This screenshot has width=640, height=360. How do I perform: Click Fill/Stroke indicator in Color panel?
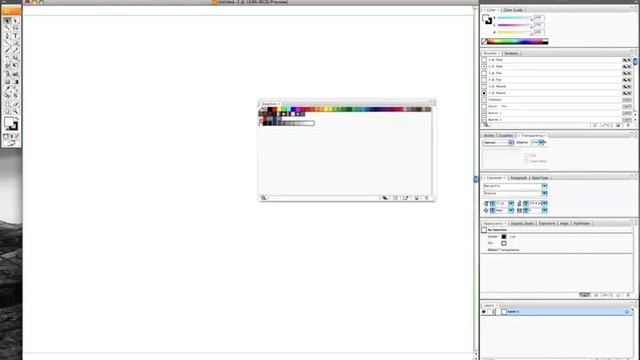point(487,19)
